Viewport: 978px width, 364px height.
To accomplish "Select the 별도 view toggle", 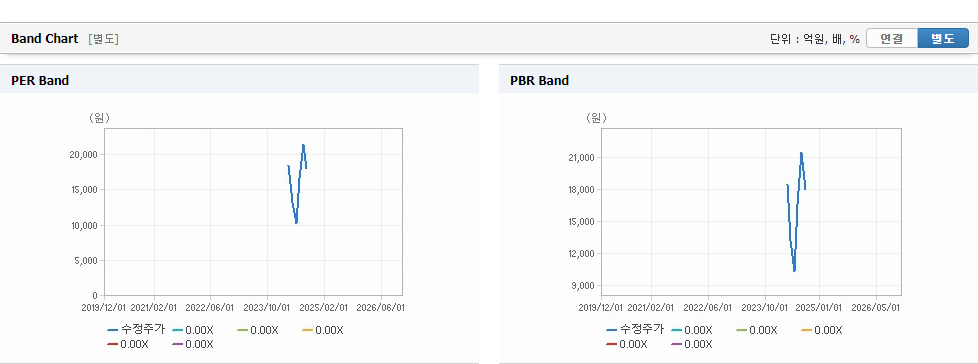I will pyautogui.click(x=942, y=39).
